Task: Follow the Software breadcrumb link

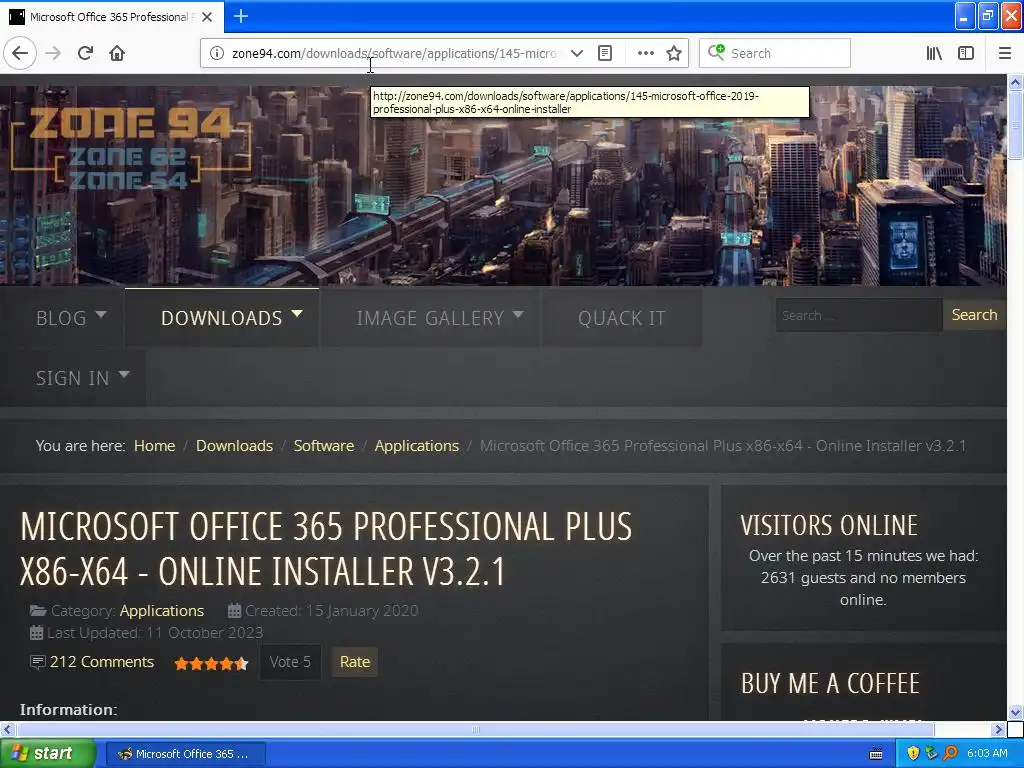Action: (x=324, y=445)
